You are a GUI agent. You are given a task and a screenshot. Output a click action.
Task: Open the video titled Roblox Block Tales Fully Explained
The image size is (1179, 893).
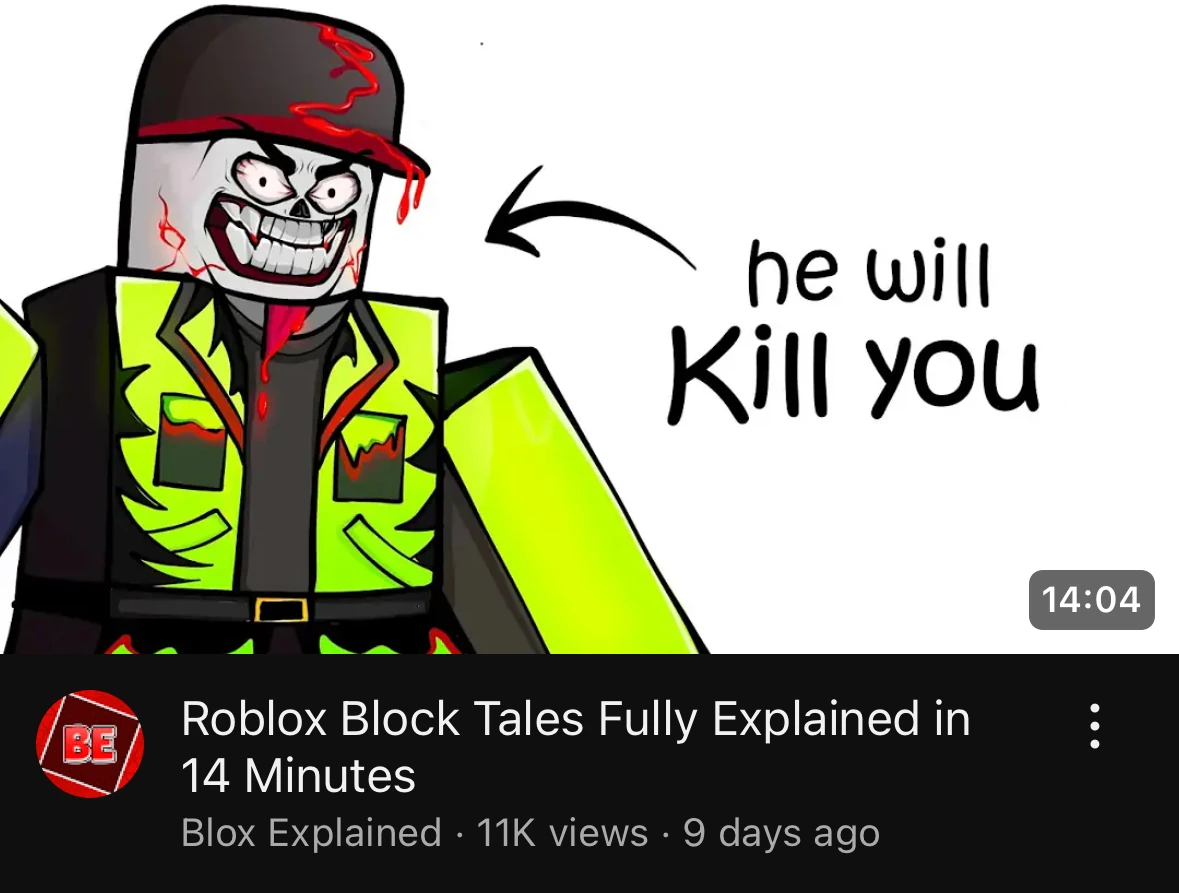[575, 746]
